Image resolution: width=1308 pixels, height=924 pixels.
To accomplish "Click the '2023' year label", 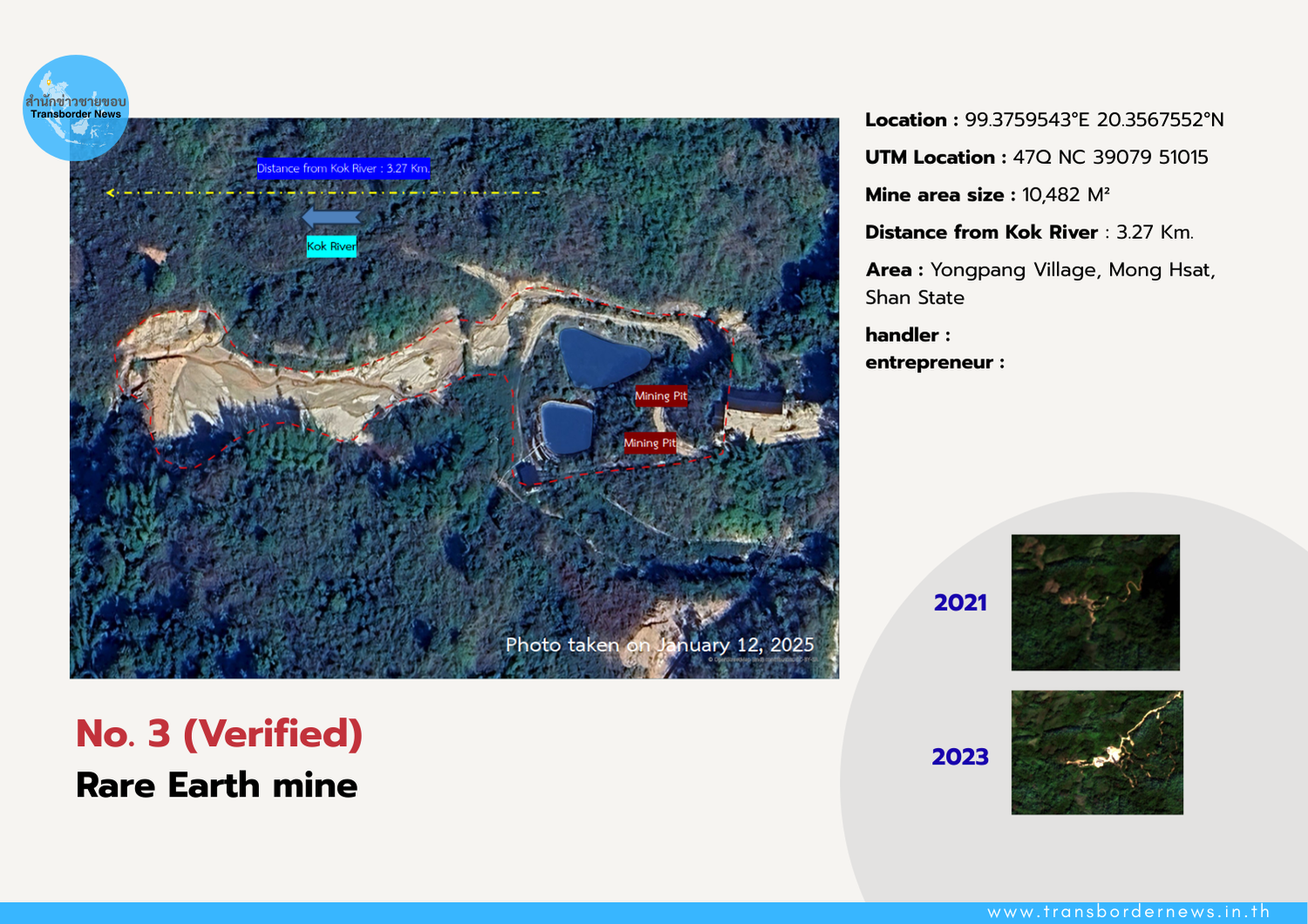I will pos(960,757).
